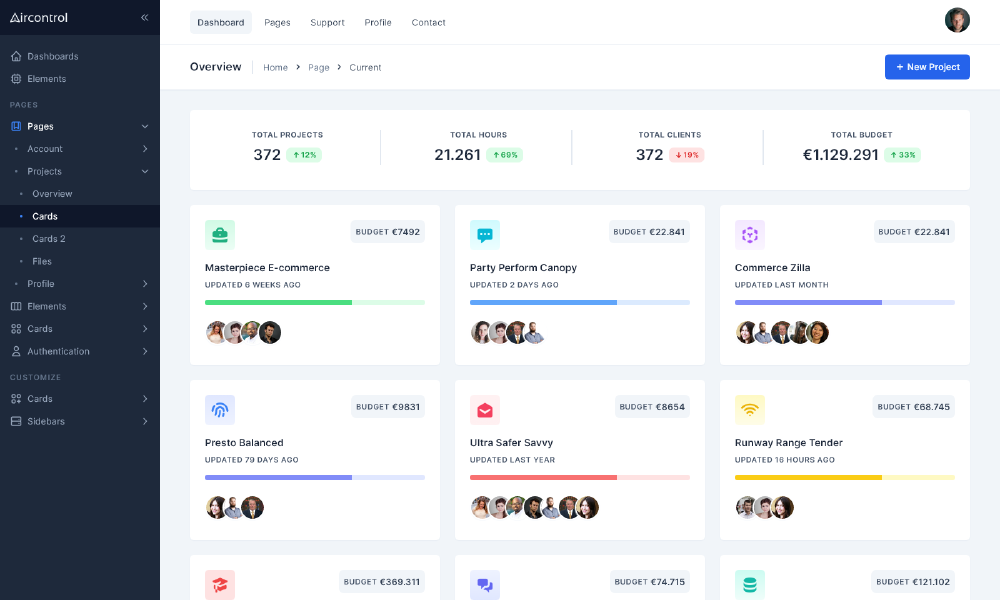Open the Support tab in top navigation
The height and width of the screenshot is (600, 1000).
[x=327, y=22]
